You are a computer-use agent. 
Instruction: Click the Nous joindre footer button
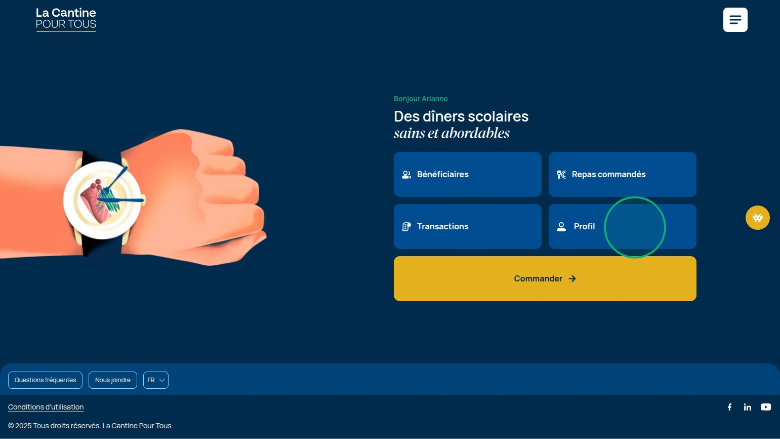(x=113, y=380)
